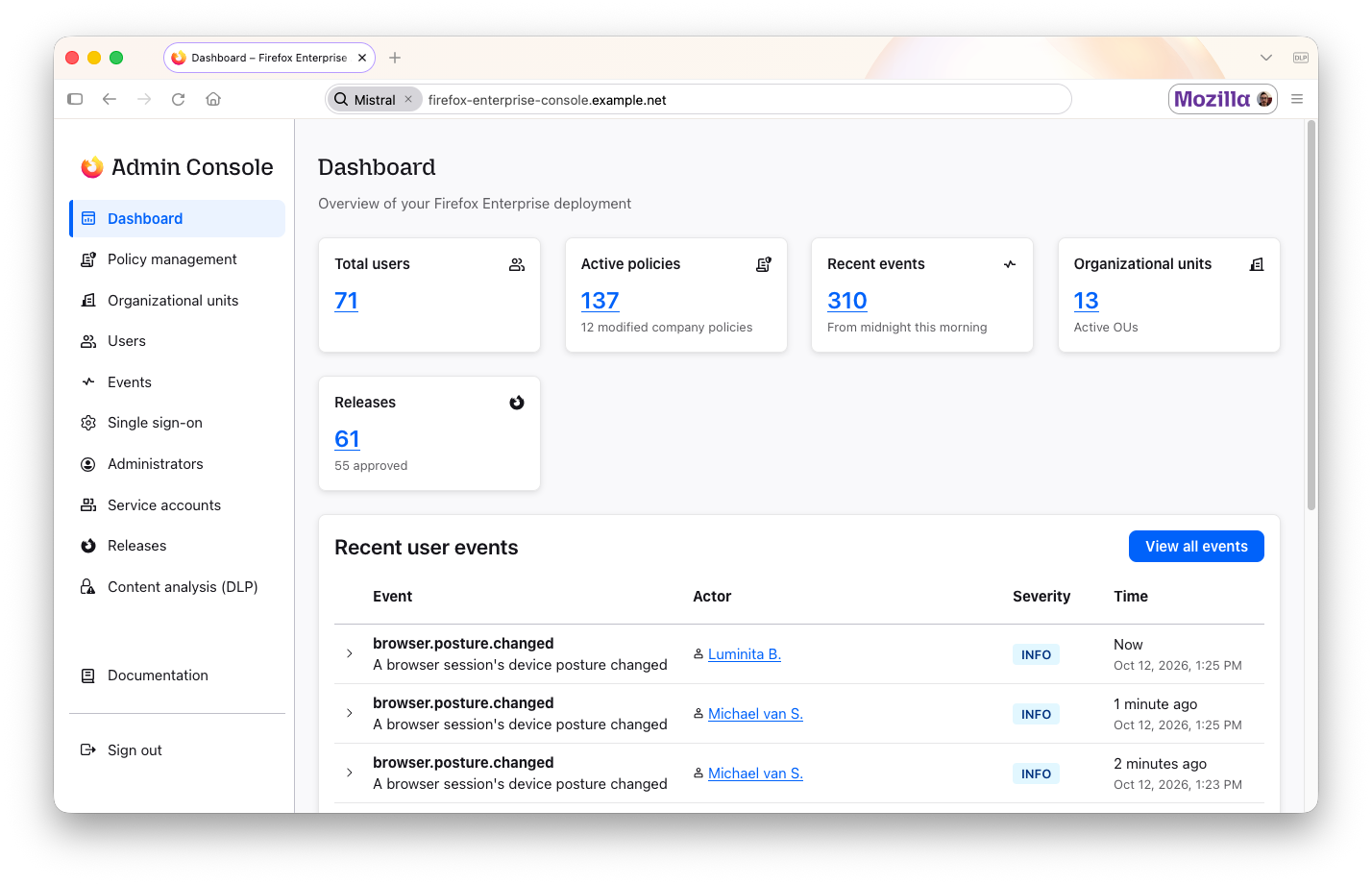Click the DLP indicator icon in tab bar
The width and height of the screenshot is (1372, 884).
(x=1301, y=58)
